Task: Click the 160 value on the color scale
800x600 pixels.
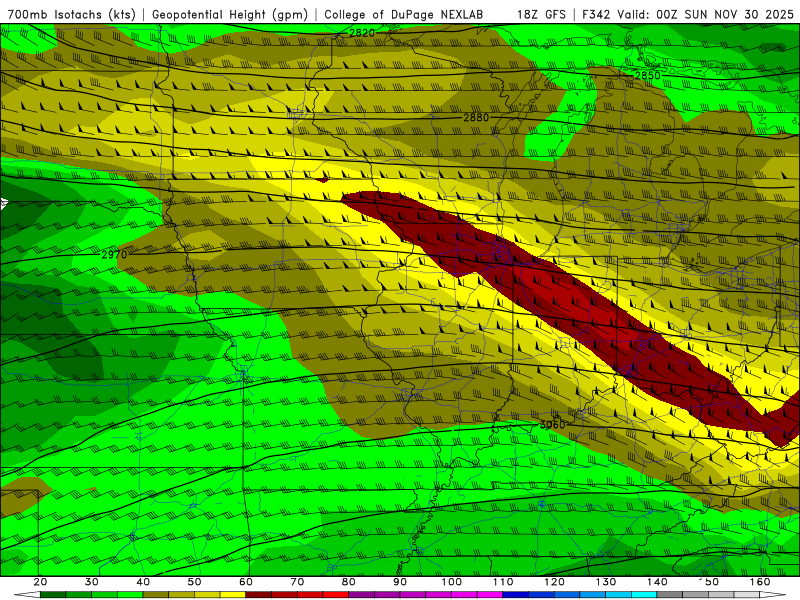Action: (760, 582)
